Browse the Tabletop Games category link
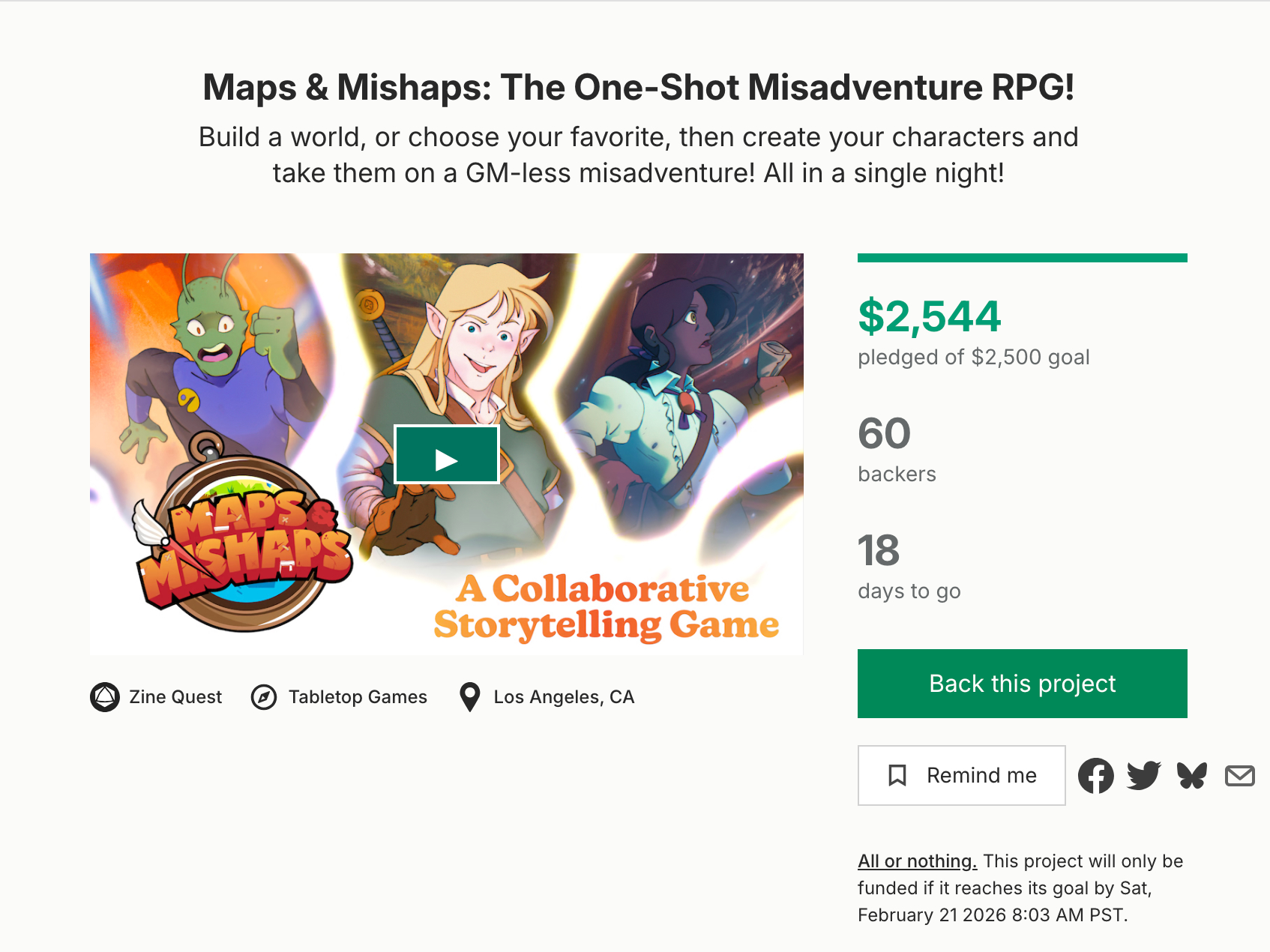The image size is (1270, 952). click(358, 697)
